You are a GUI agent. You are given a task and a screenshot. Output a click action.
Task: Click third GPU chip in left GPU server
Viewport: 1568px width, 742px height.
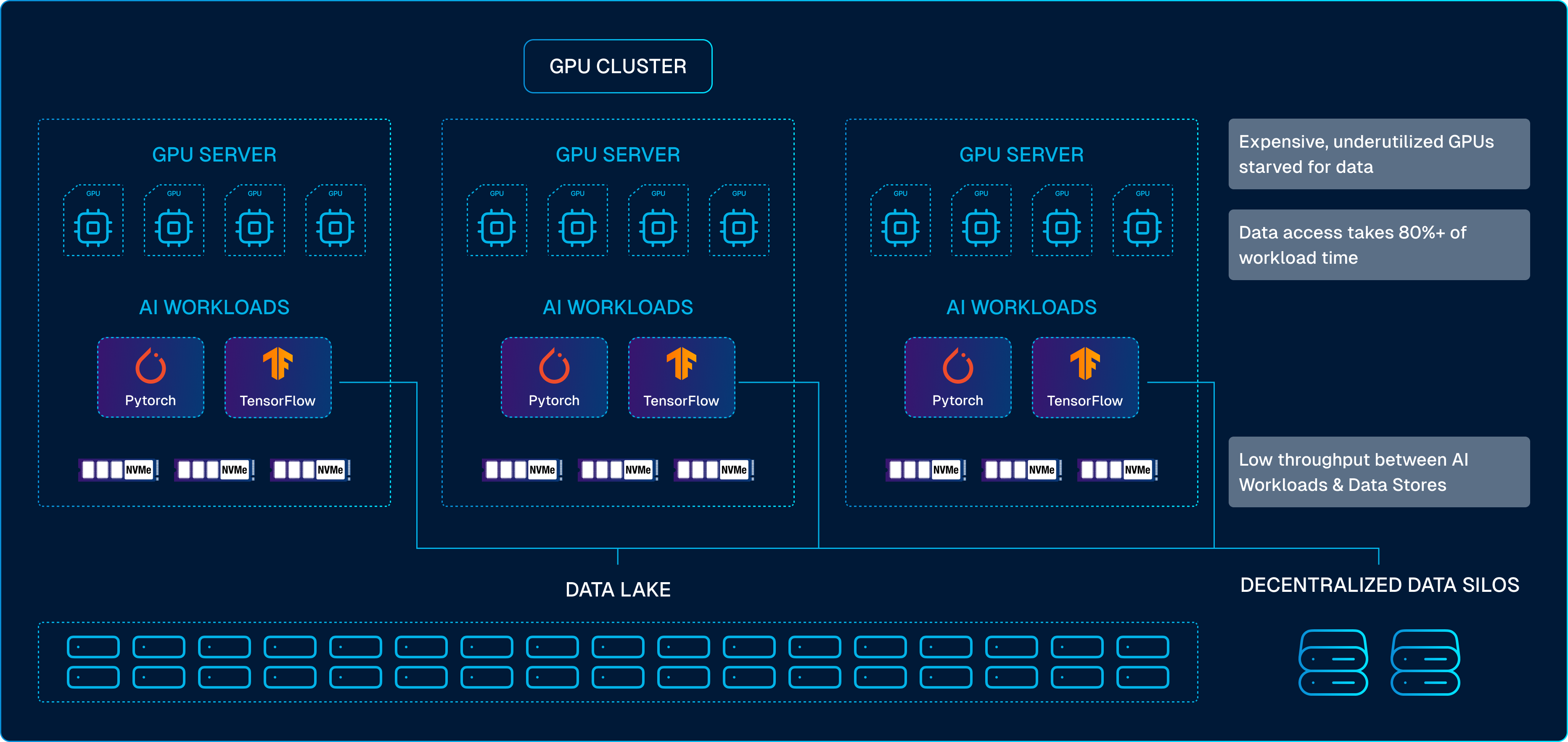coord(254,220)
